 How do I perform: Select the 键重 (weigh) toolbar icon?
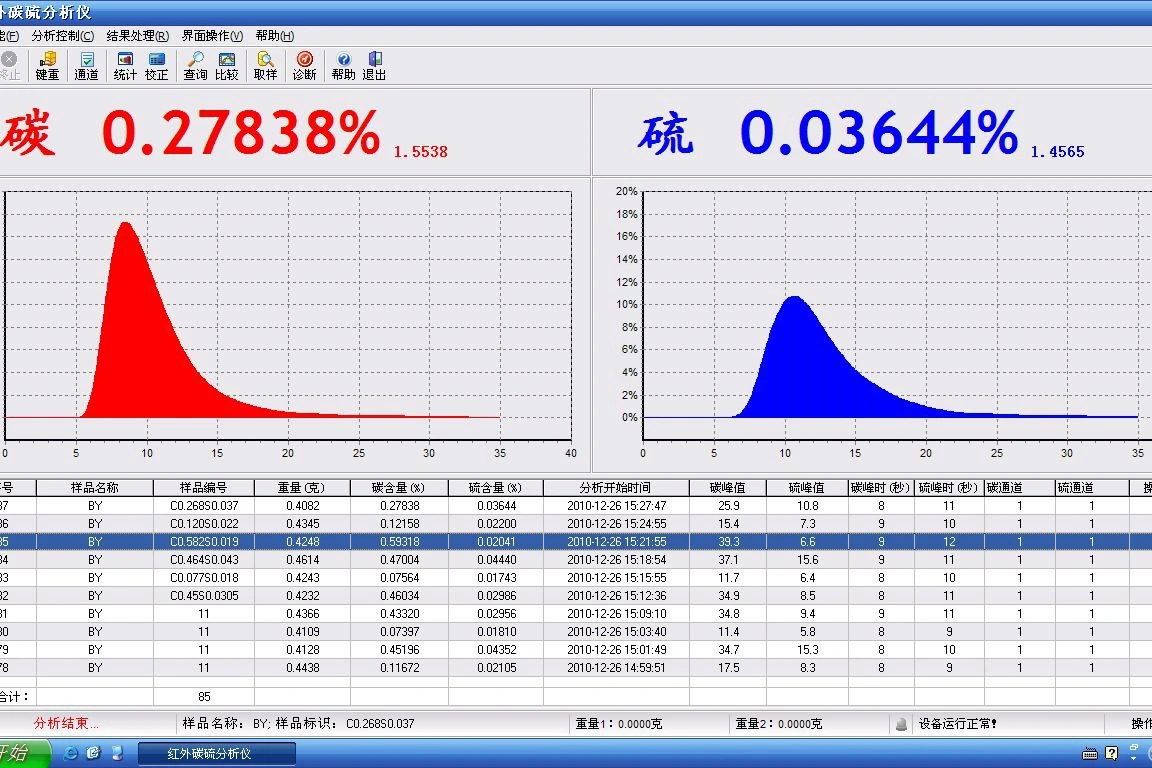click(x=46, y=65)
